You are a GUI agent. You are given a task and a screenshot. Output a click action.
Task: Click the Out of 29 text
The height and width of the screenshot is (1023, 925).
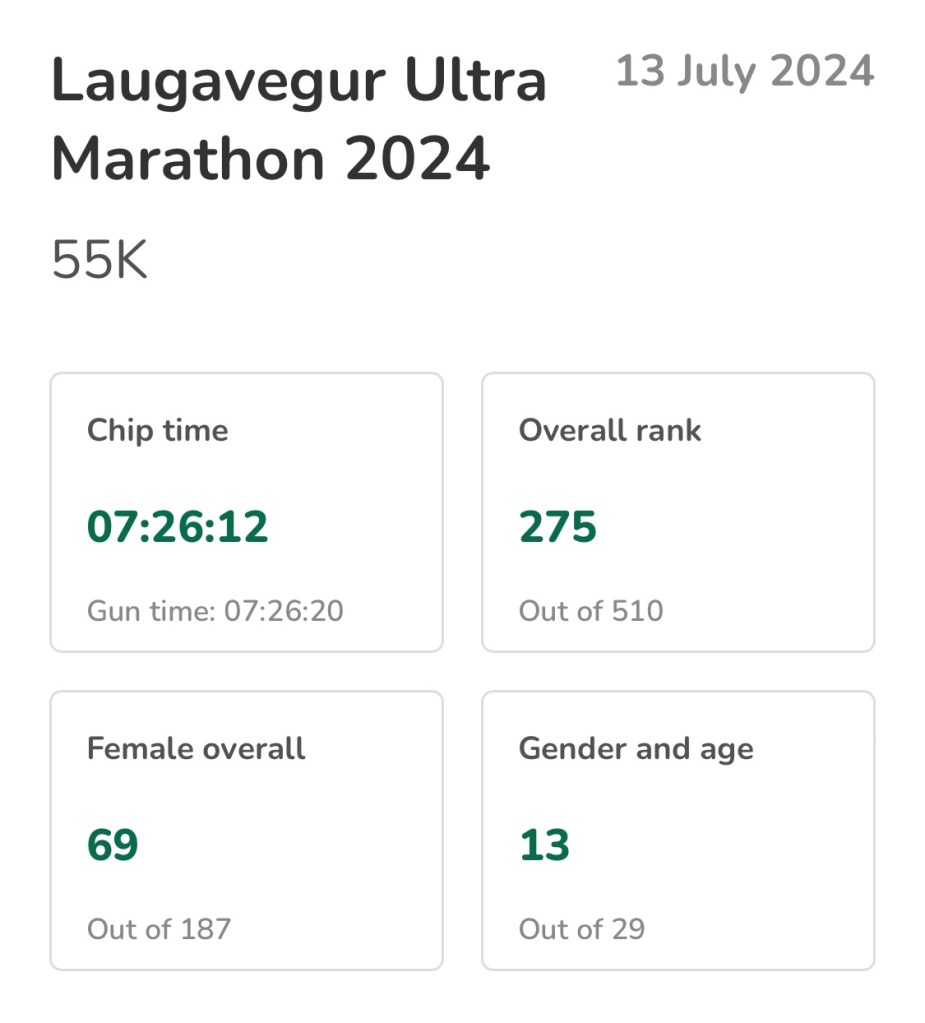[x=582, y=929]
